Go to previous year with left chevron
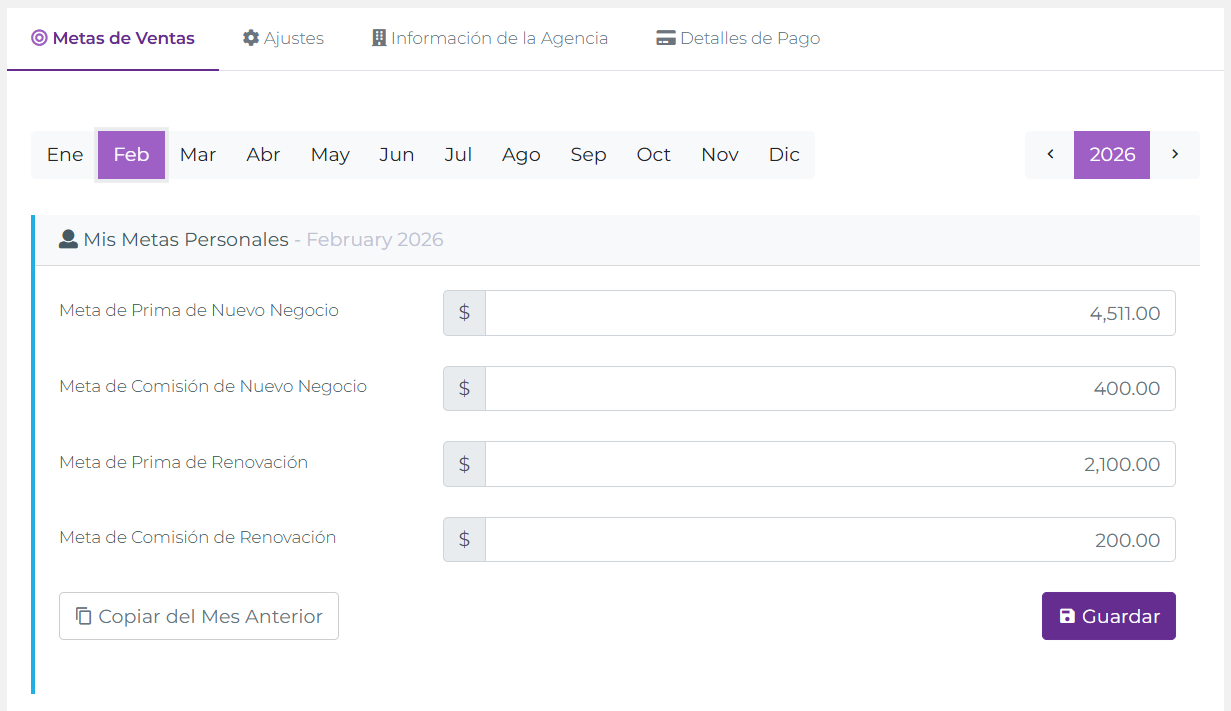The width and height of the screenshot is (1231, 711). 1050,154
